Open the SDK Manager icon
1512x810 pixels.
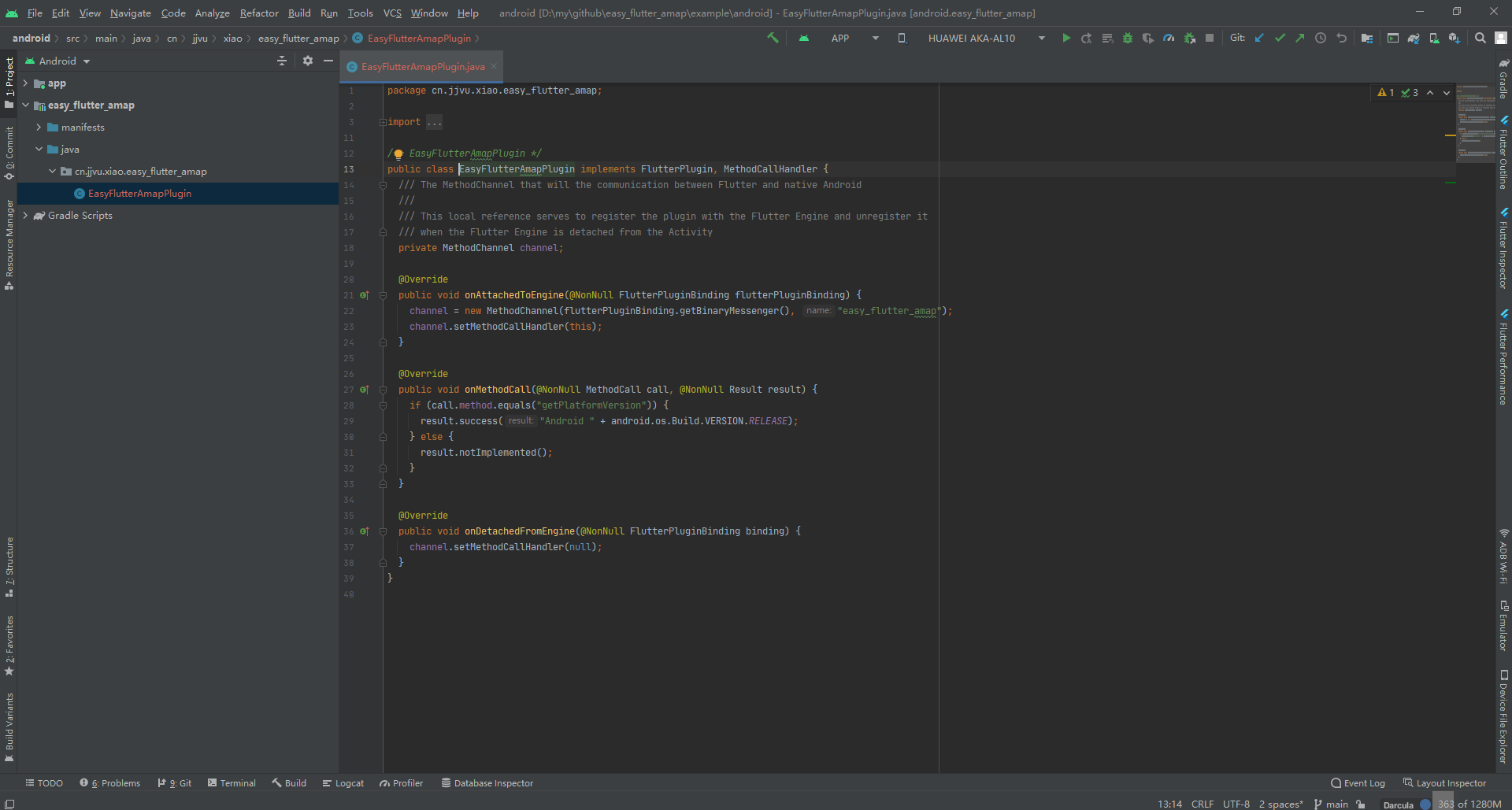(x=1455, y=38)
